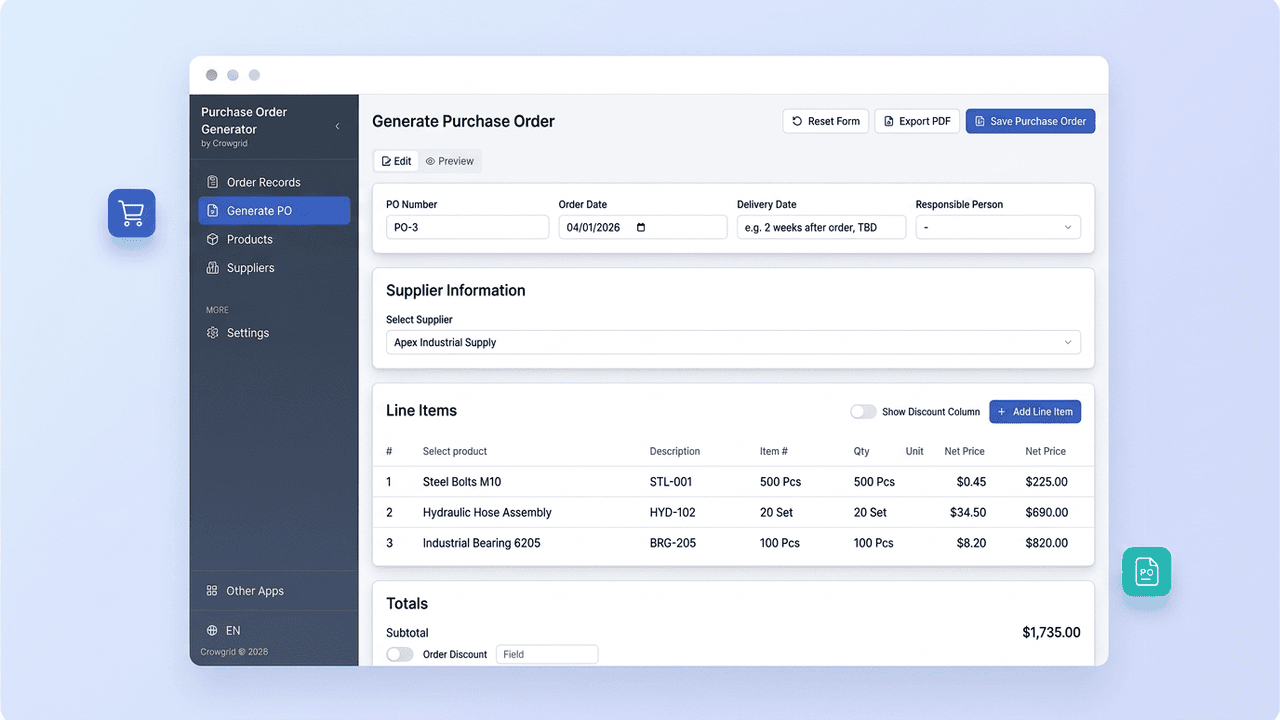Viewport: 1280px width, 720px height.
Task: Click the $1,735.00 subtotal value
Action: [x=1051, y=632]
